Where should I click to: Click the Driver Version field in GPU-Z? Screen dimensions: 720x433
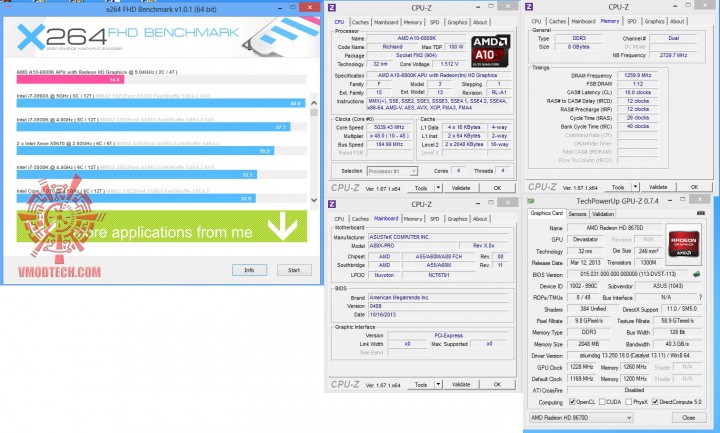pos(634,355)
